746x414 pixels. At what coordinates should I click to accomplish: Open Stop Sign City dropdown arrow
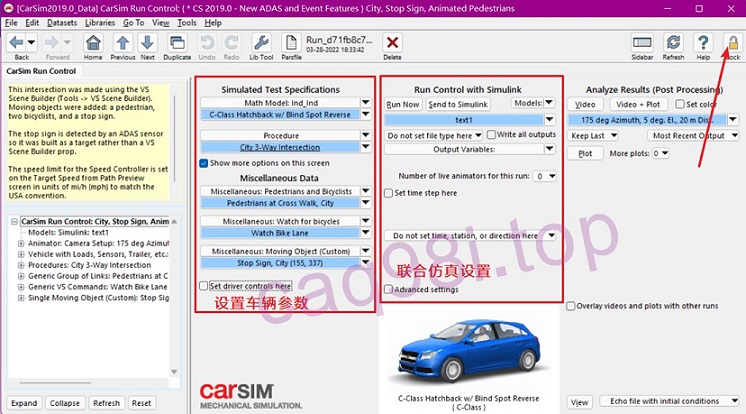click(x=365, y=263)
